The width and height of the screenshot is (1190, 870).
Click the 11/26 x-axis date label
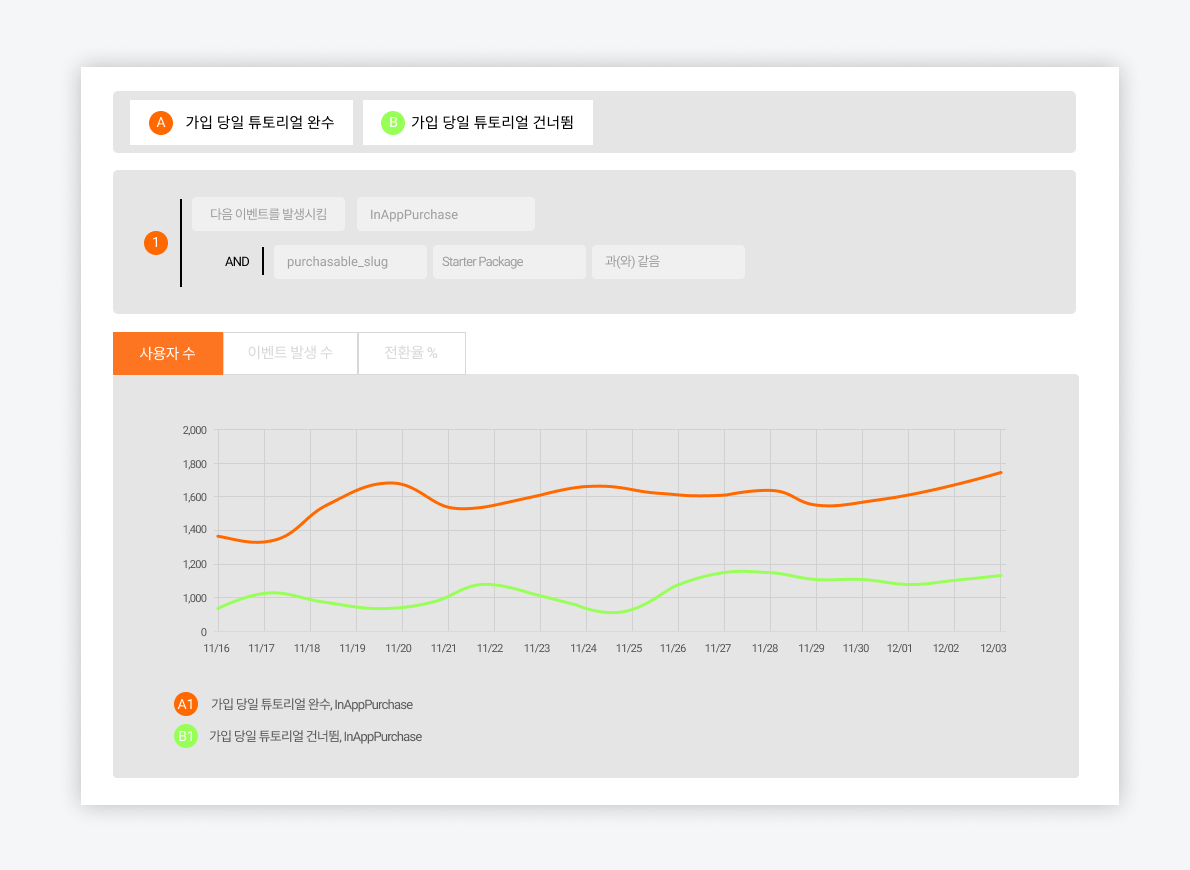673,648
